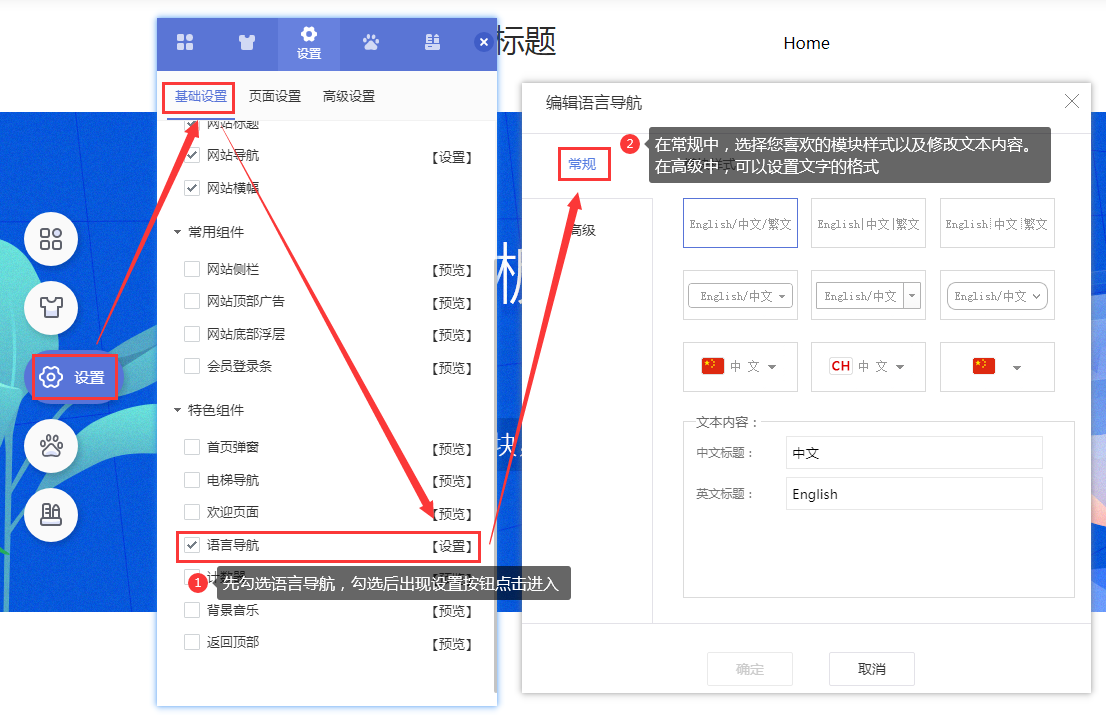1106x715 pixels.
Task: Enable the 会员登录条 checkbox
Action: click(192, 366)
